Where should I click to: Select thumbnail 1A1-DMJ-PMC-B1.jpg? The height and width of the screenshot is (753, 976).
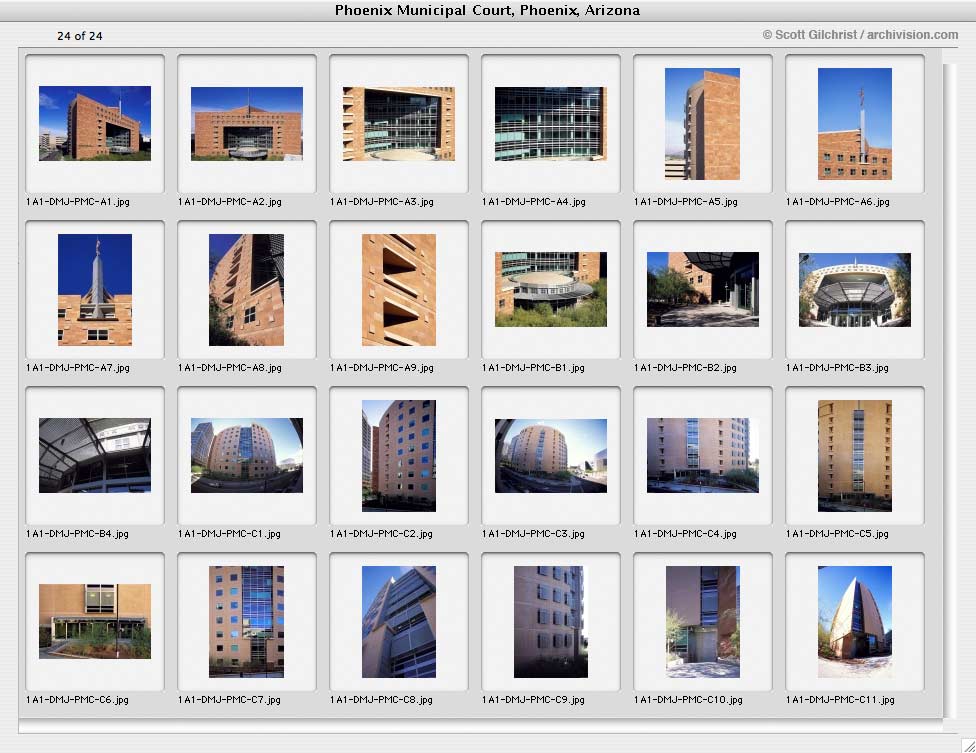(550, 289)
